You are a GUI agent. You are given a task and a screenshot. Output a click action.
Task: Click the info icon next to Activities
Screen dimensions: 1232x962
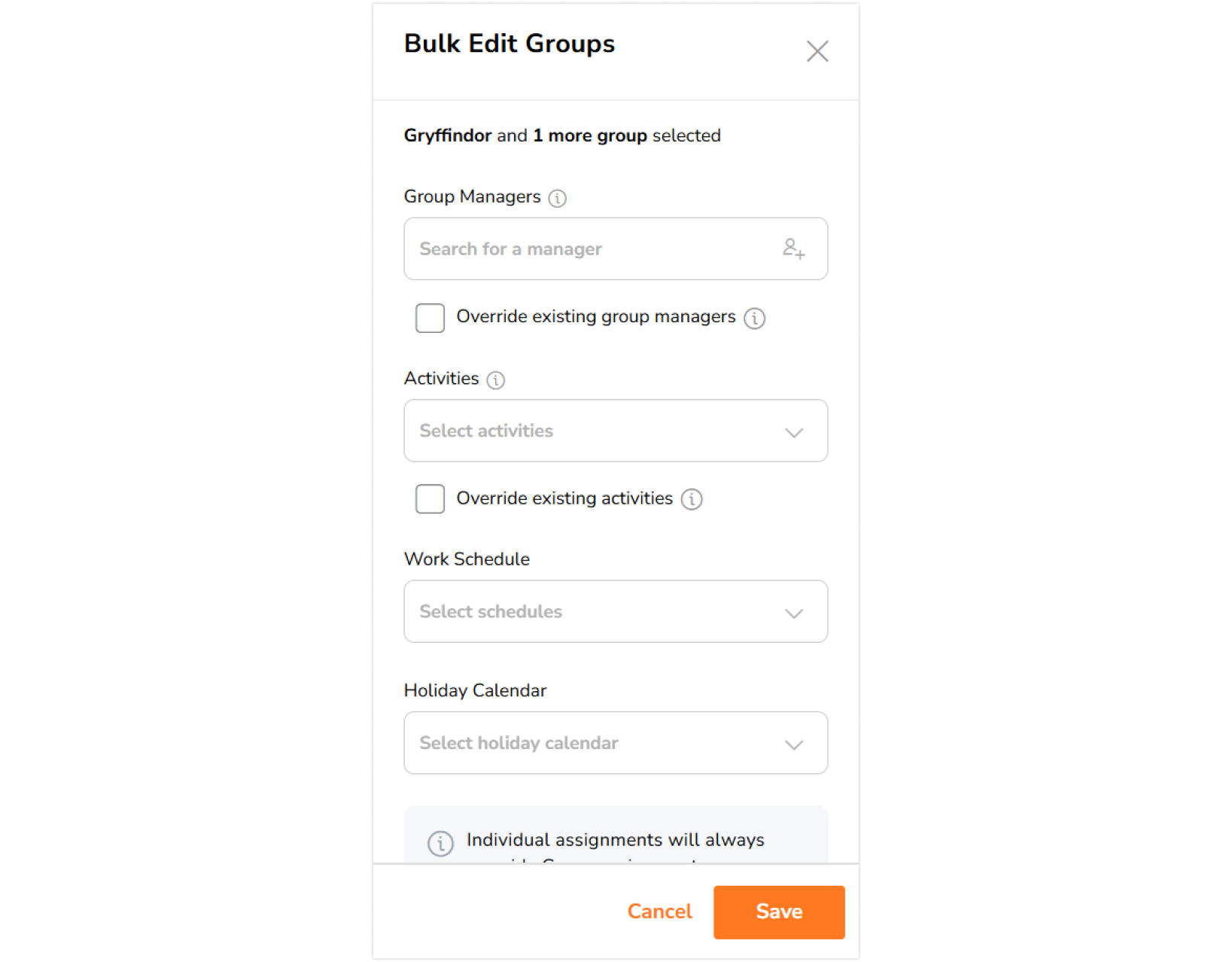(495, 380)
